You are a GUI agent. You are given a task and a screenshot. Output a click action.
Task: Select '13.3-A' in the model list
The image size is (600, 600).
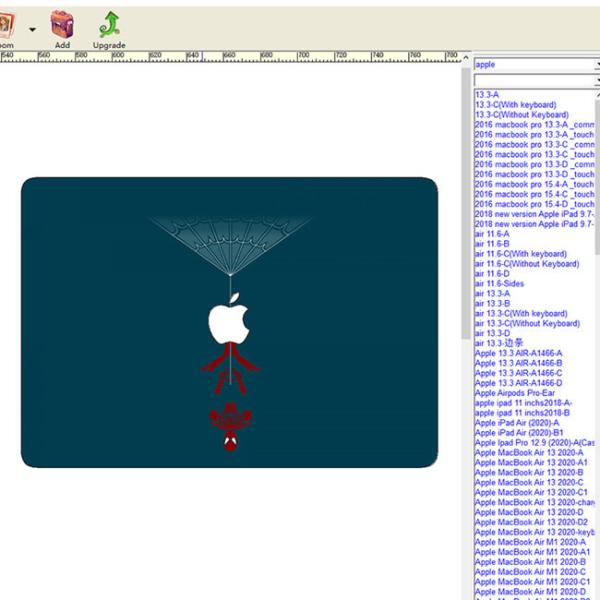coord(487,95)
